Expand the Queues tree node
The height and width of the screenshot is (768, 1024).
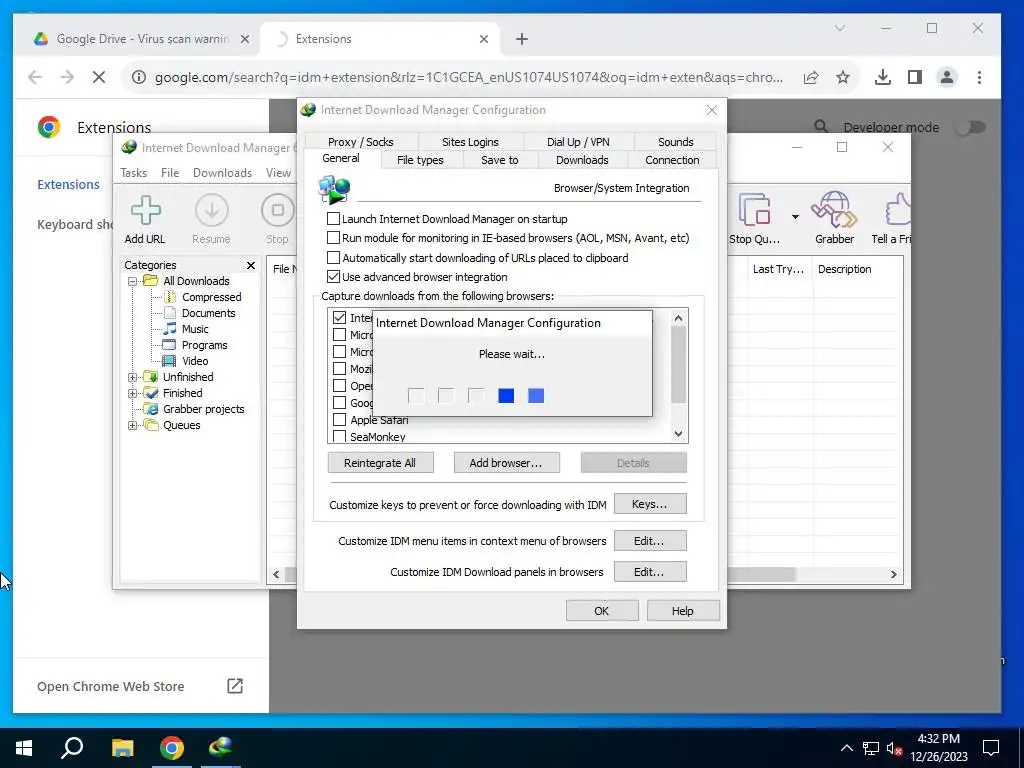[133, 426]
